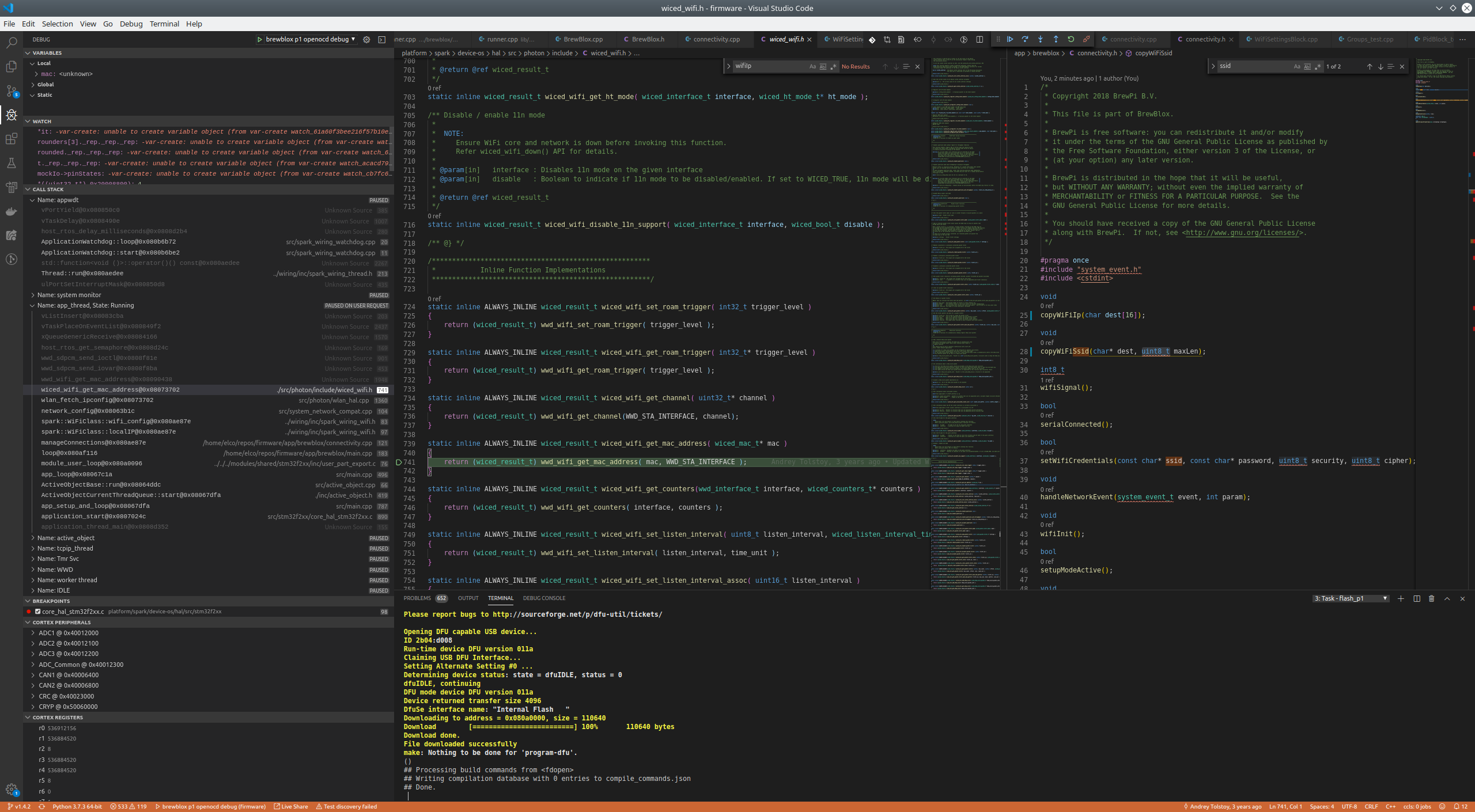This screenshot has width=1475, height=812.
Task: Open the Task - flash_p1 terminal selector dropdown
Action: point(1350,598)
